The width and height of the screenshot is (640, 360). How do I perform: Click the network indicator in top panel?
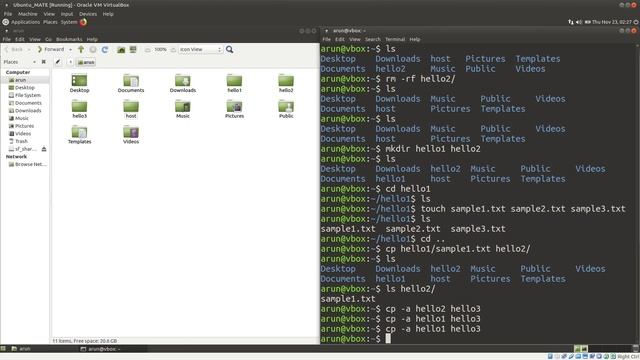click(x=571, y=22)
